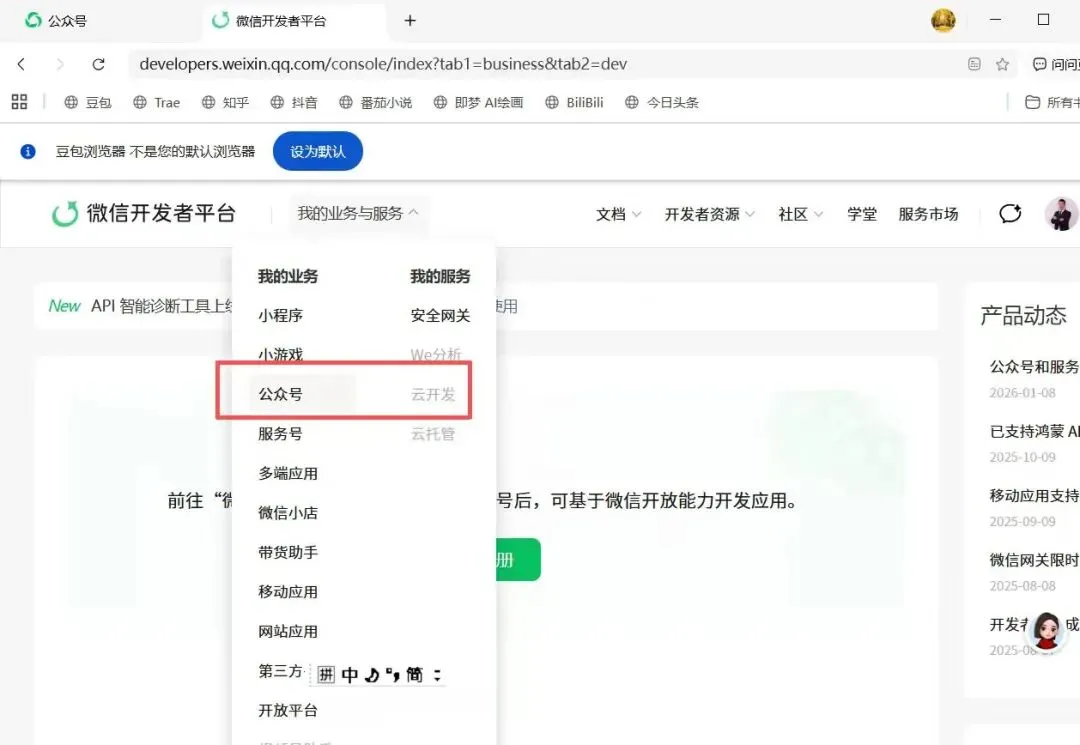1080x745 pixels.
Task: Open the 服务市场 link
Action: tap(928, 214)
